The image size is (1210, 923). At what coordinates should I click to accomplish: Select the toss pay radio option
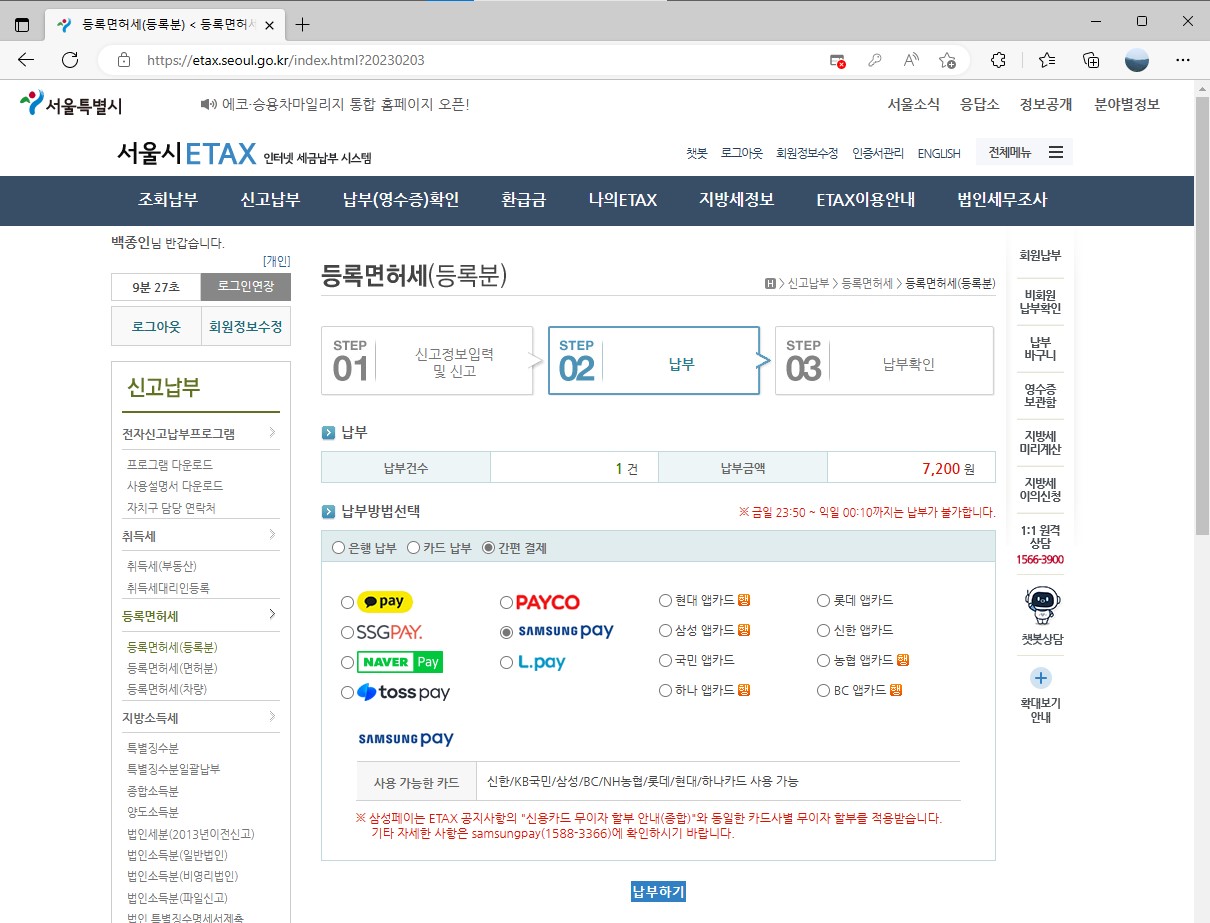347,692
